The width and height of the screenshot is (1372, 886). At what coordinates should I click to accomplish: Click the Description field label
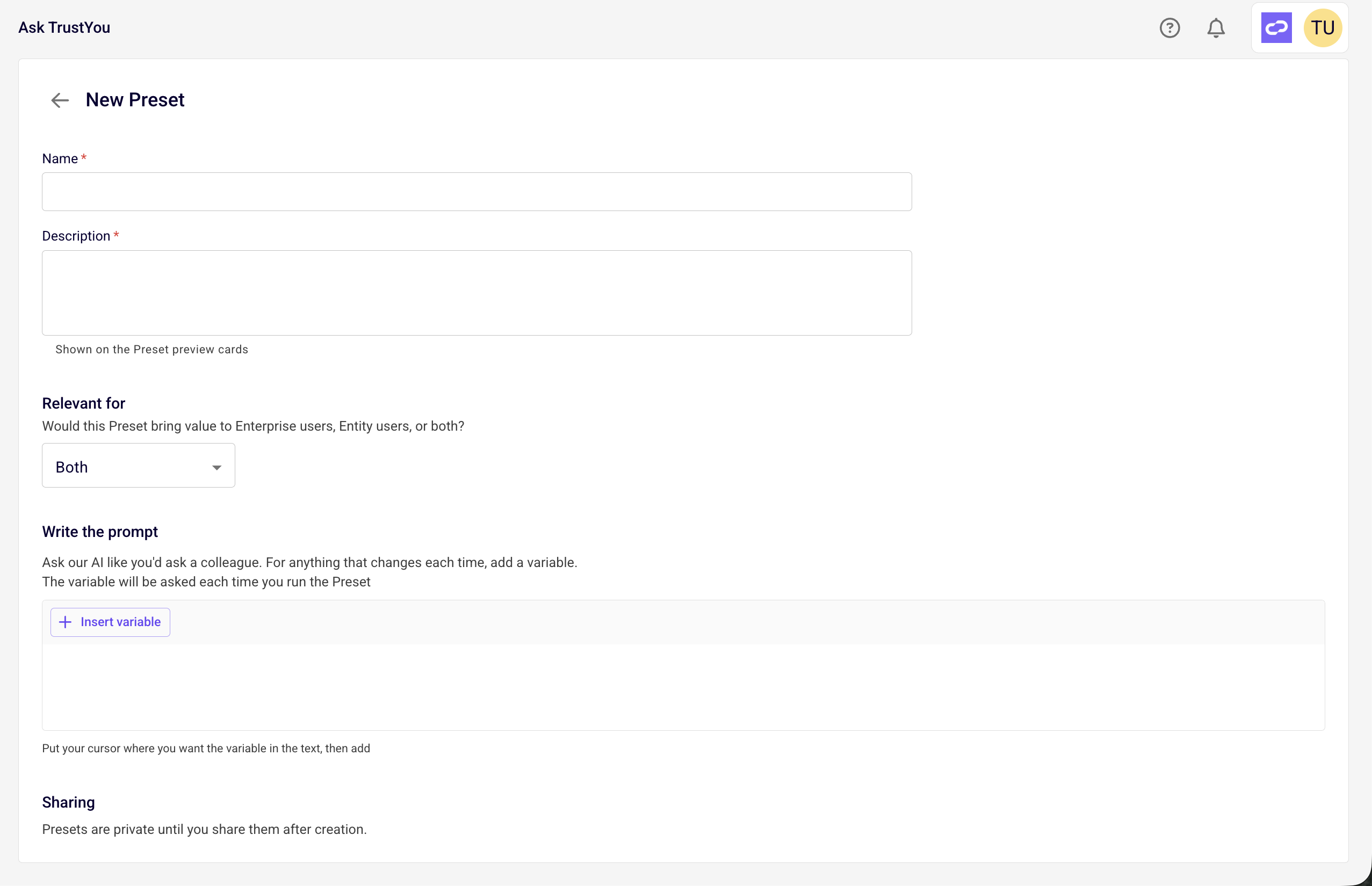click(x=76, y=236)
